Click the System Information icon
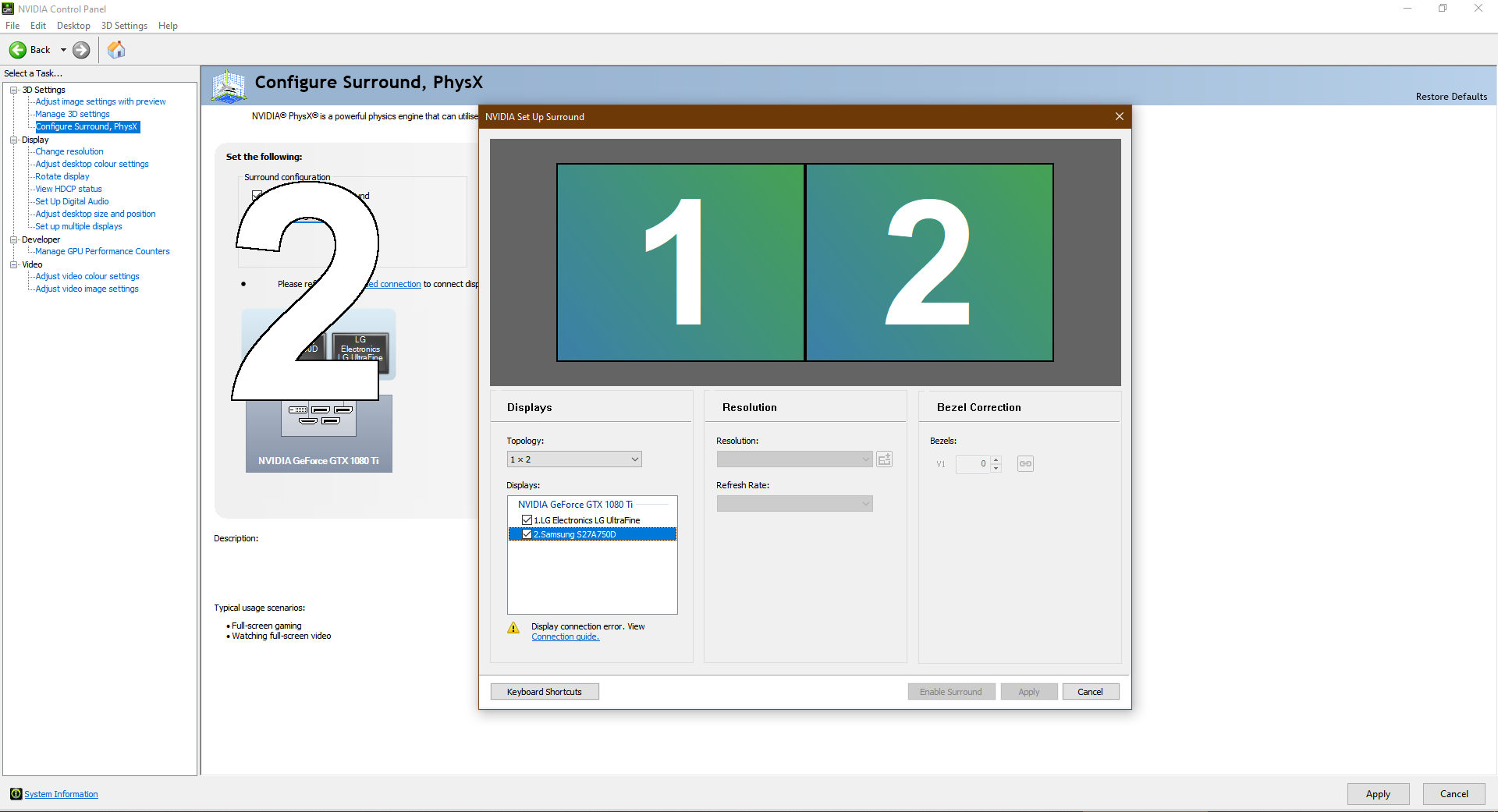The height and width of the screenshot is (812, 1498). click(16, 794)
